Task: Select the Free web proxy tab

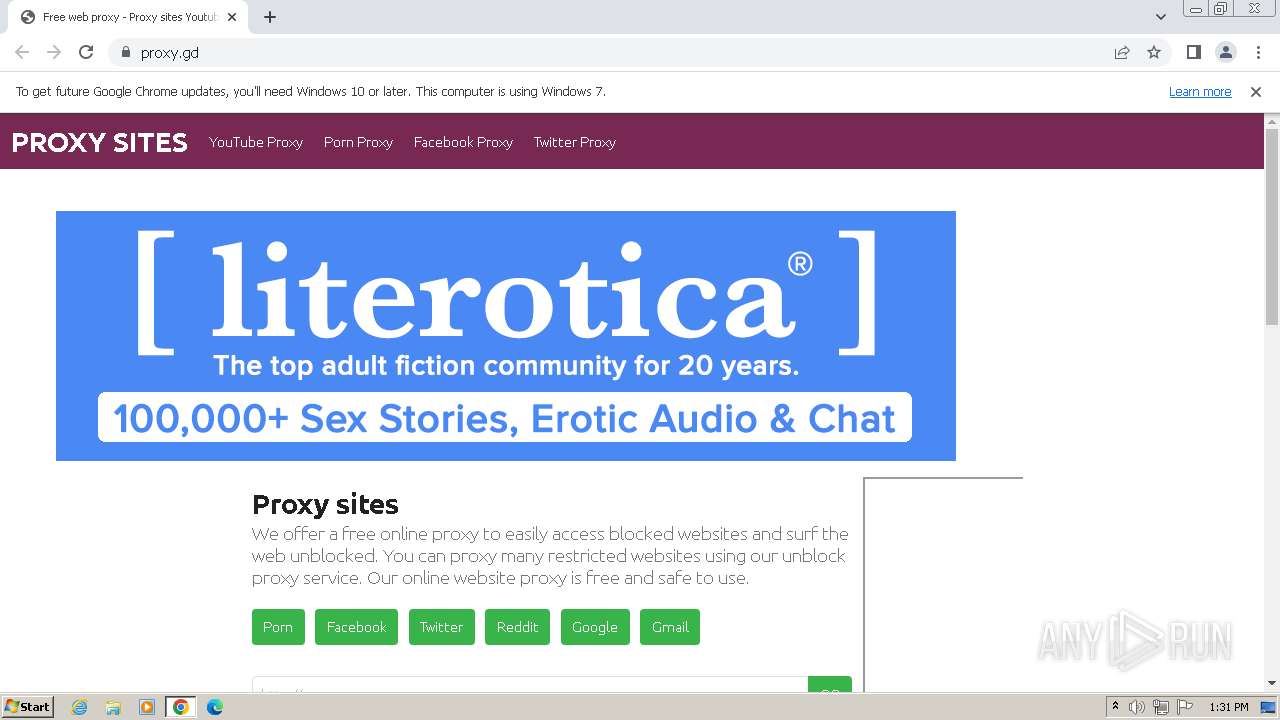Action: 128,17
